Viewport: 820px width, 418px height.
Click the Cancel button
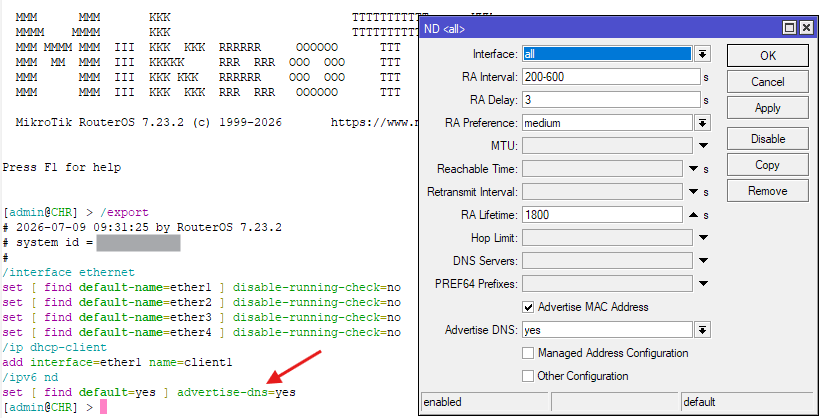[x=768, y=82]
